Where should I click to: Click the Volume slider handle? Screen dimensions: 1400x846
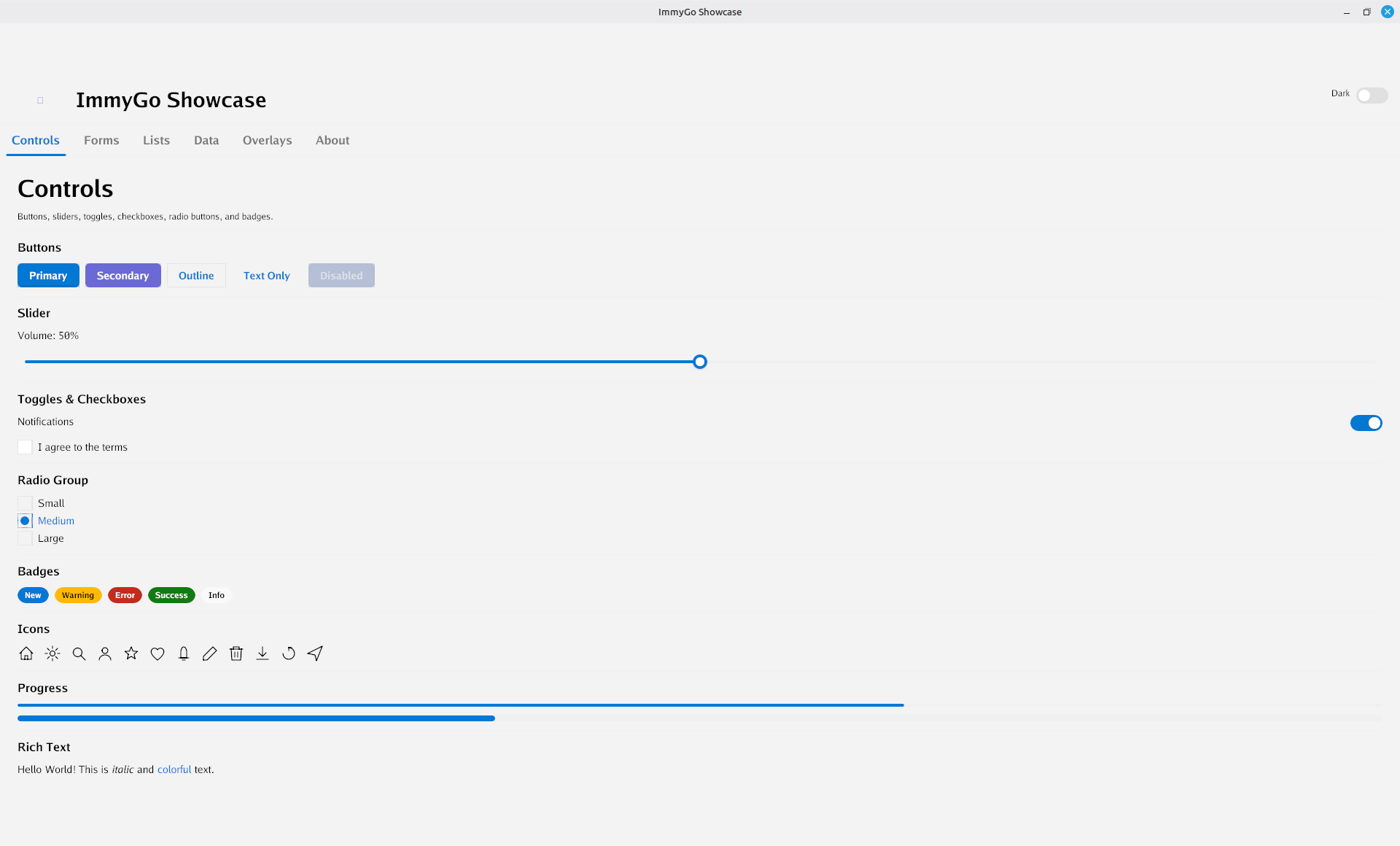point(700,362)
